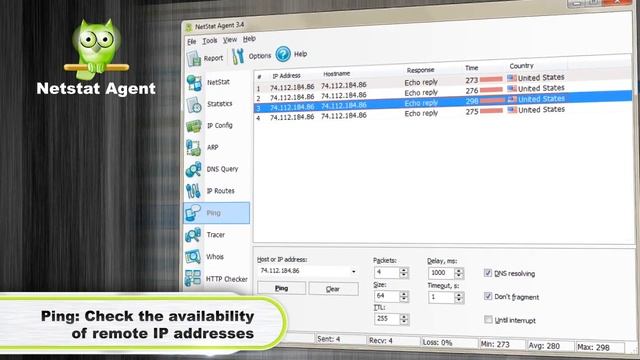
Task: Click the red time bar for 276
Action: [491, 89]
